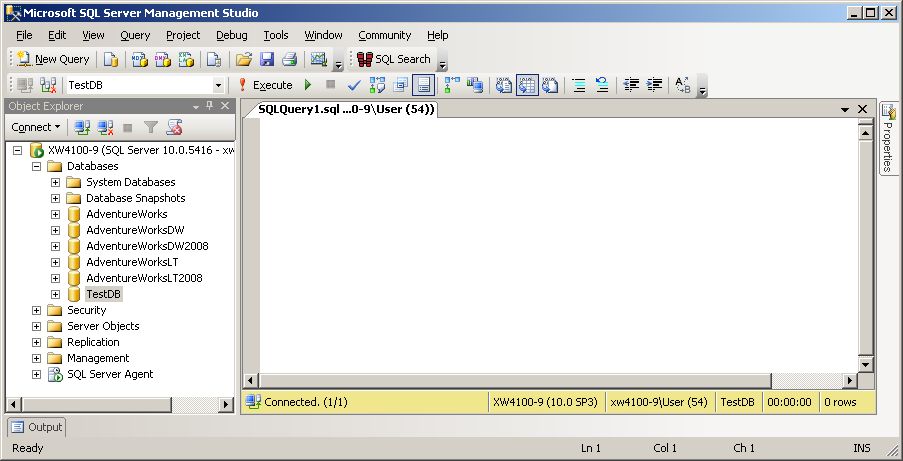
Task: Open the active files list arrow
Action: click(x=845, y=109)
